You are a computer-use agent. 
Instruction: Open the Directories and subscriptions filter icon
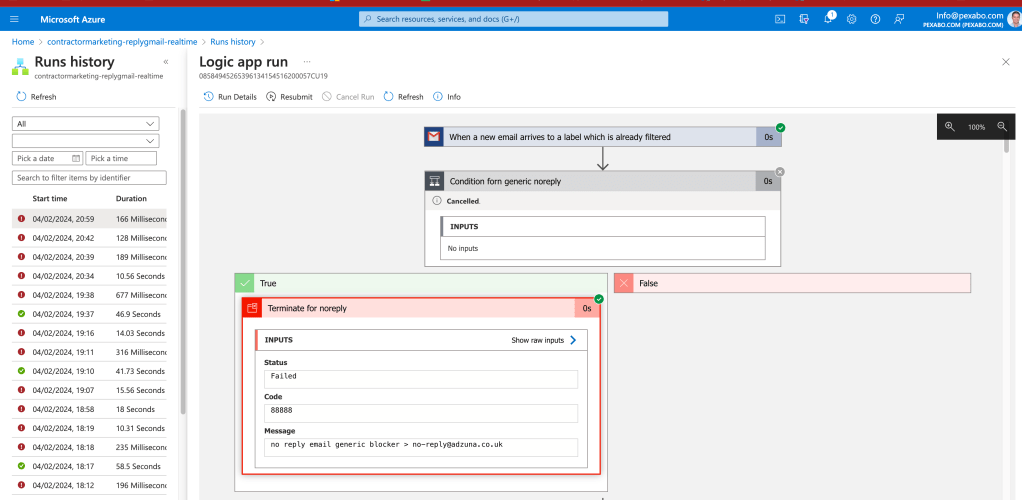click(x=804, y=19)
